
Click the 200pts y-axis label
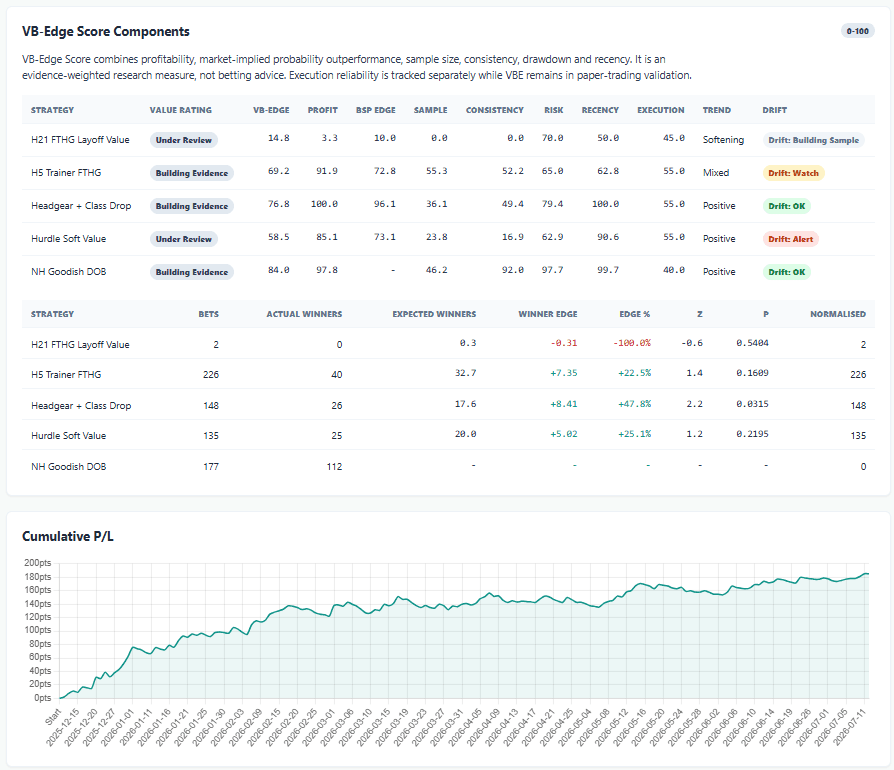[38, 563]
